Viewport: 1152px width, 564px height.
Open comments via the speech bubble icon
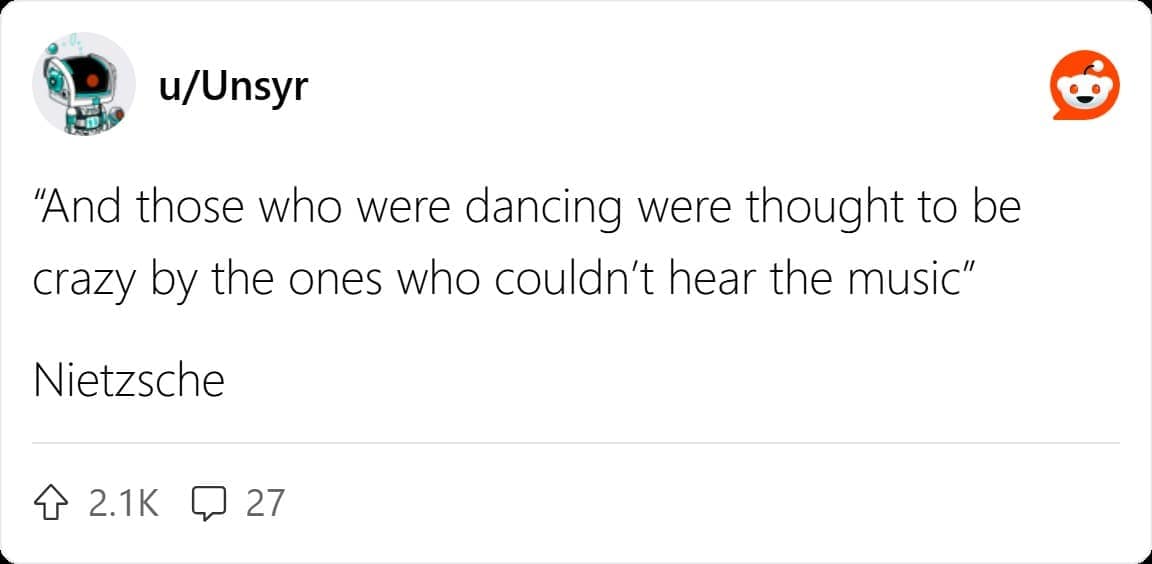[207, 502]
